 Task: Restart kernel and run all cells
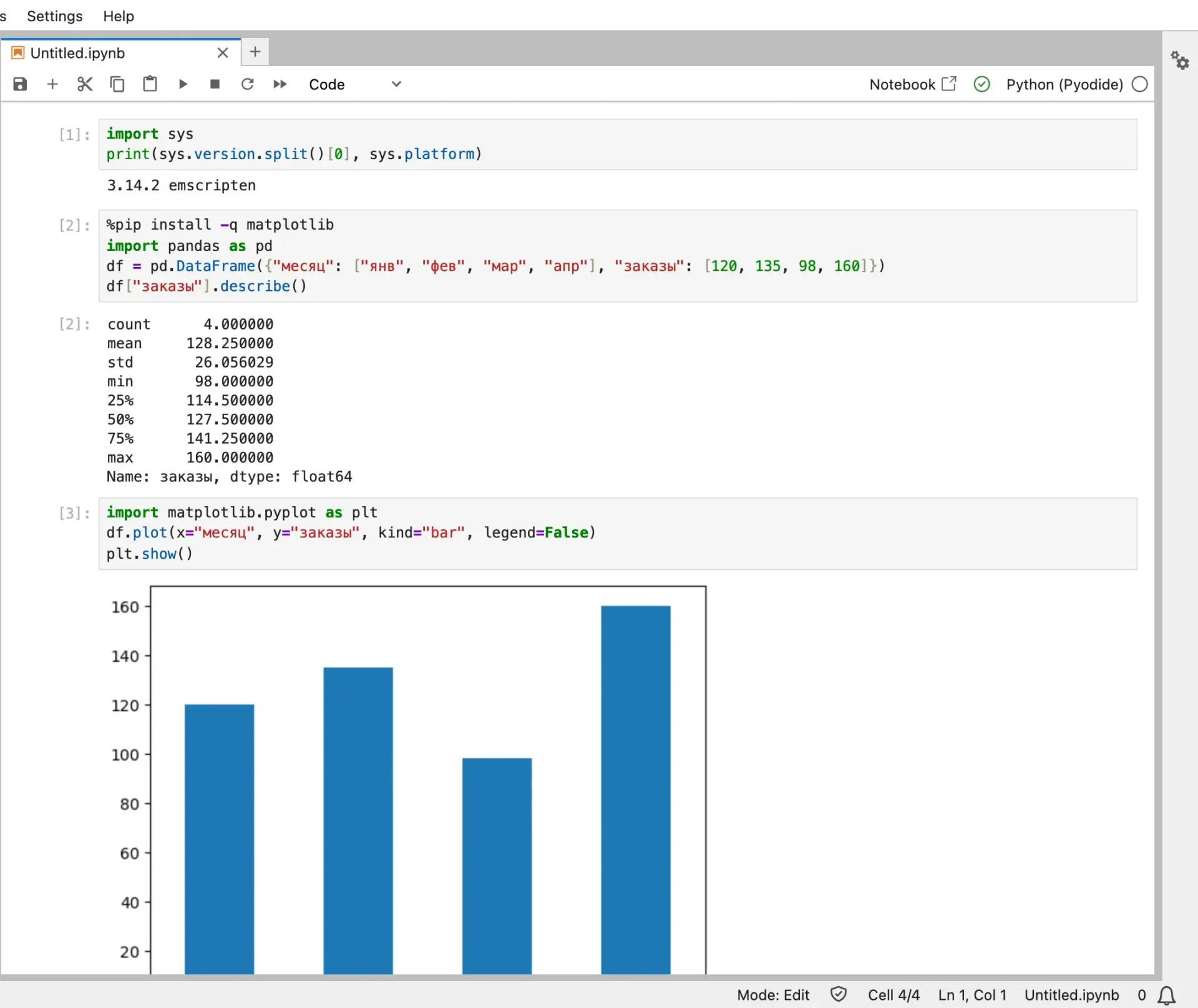click(x=280, y=84)
